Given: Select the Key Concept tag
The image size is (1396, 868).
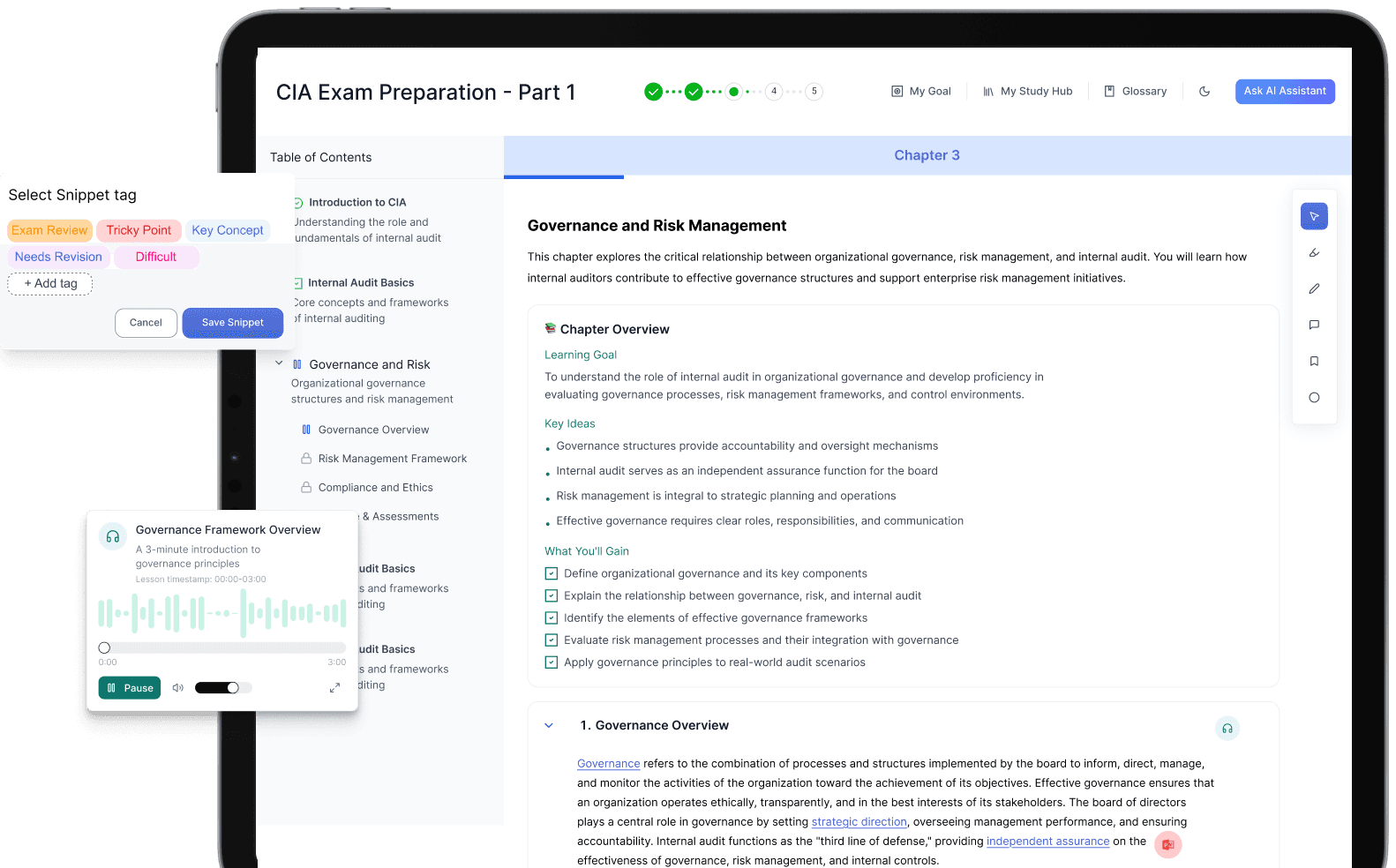Looking at the screenshot, I should click(x=228, y=230).
